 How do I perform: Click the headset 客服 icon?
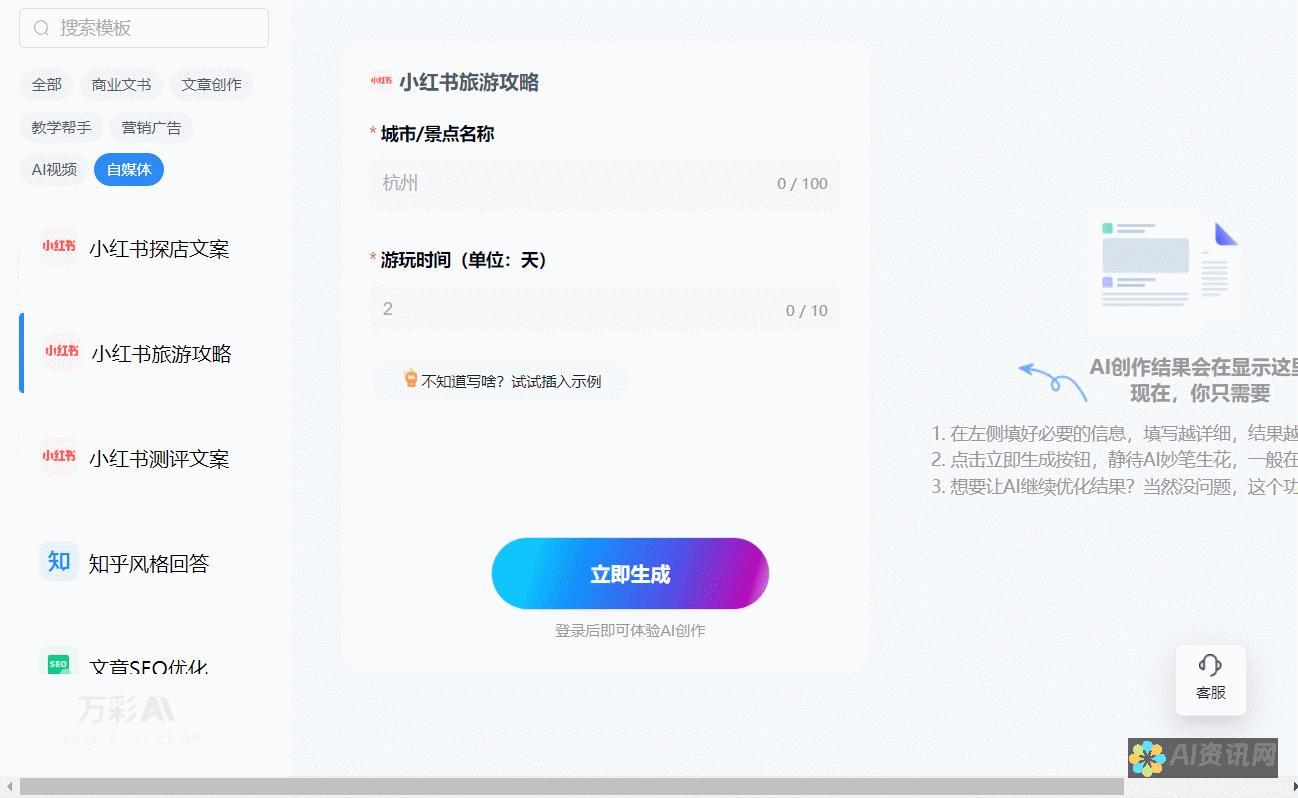point(1210,665)
